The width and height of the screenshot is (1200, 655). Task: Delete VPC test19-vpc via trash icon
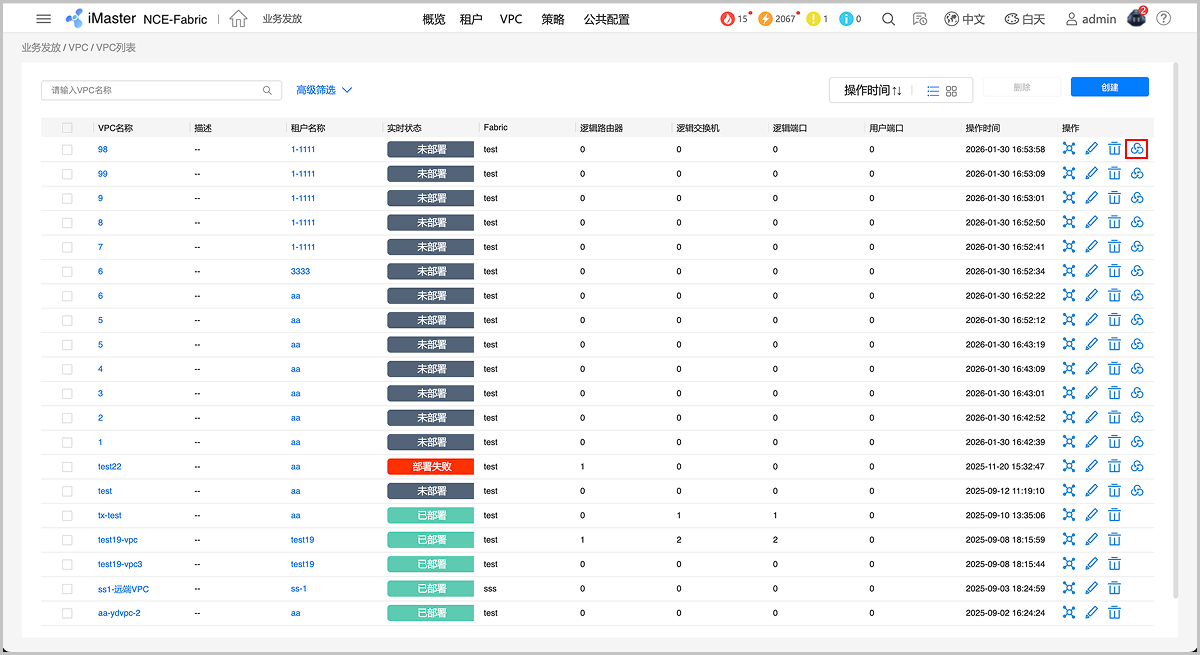(1114, 539)
